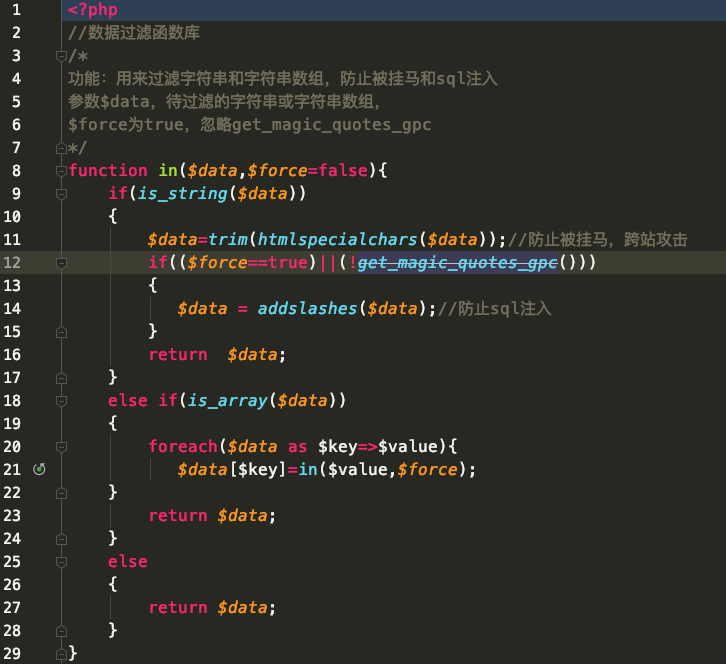
Task: Click the 'return' keyword on line 27
Action: click(x=178, y=608)
